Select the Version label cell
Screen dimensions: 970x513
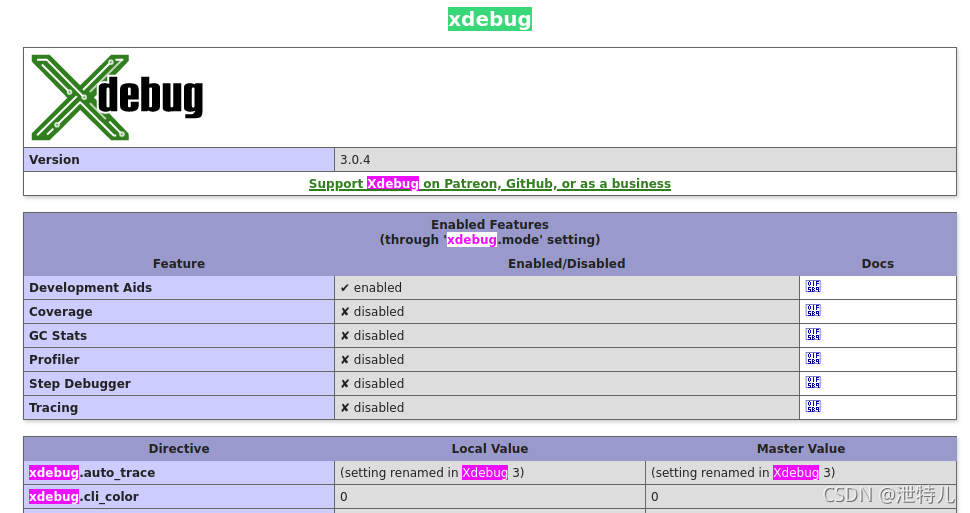[179, 160]
